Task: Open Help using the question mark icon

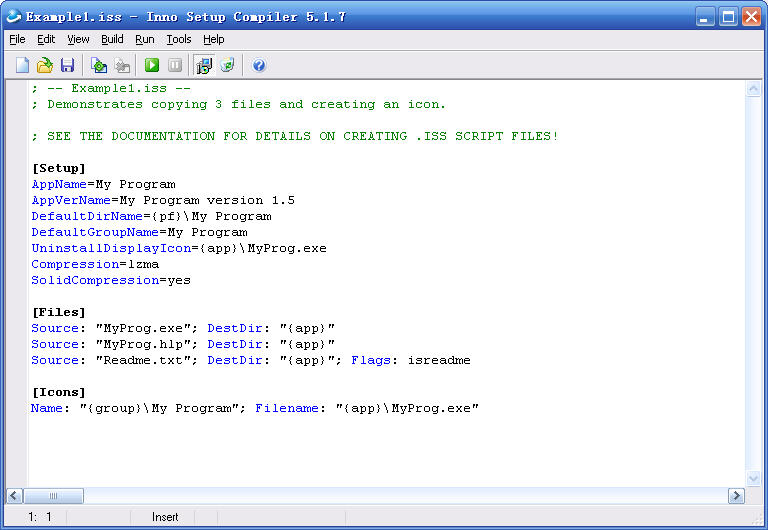Action: 259,66
